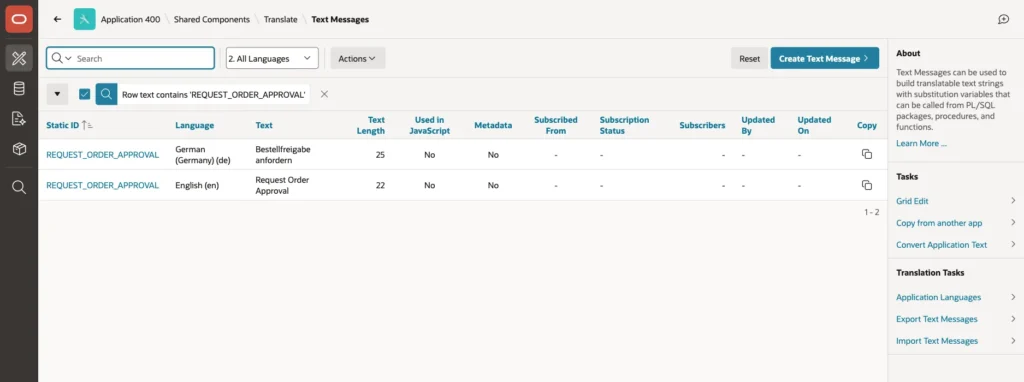This screenshot has height=382, width=1024.
Task: Open Gallery cube icon in sidebar
Action: 19,149
